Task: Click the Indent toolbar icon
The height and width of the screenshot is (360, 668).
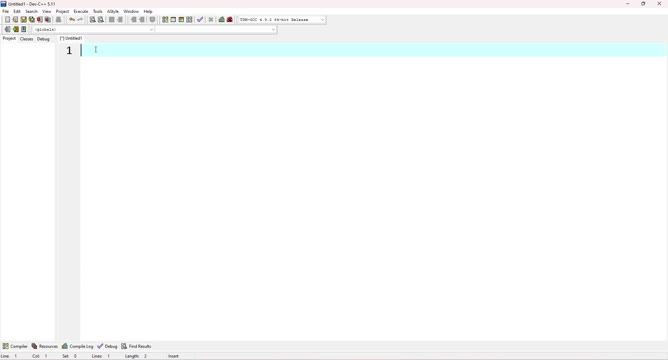Action: coord(112,20)
